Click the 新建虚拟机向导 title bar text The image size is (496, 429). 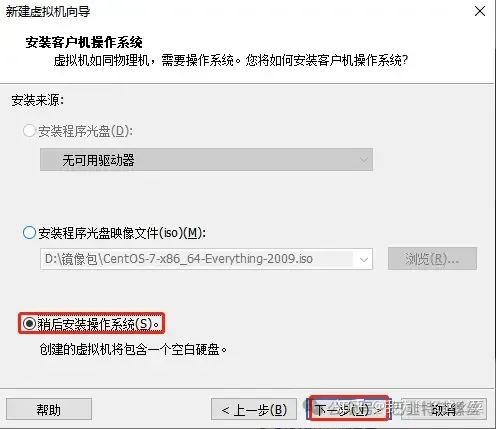point(48,11)
